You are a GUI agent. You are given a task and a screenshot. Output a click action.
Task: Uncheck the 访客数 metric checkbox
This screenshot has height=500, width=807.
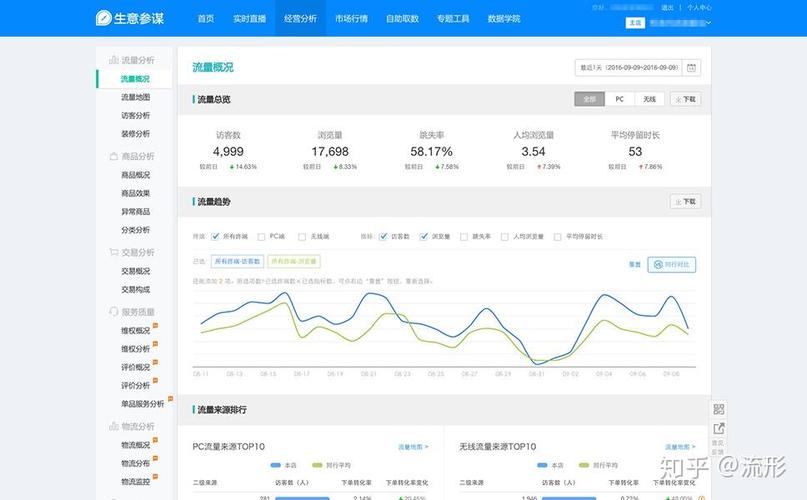click(383, 236)
